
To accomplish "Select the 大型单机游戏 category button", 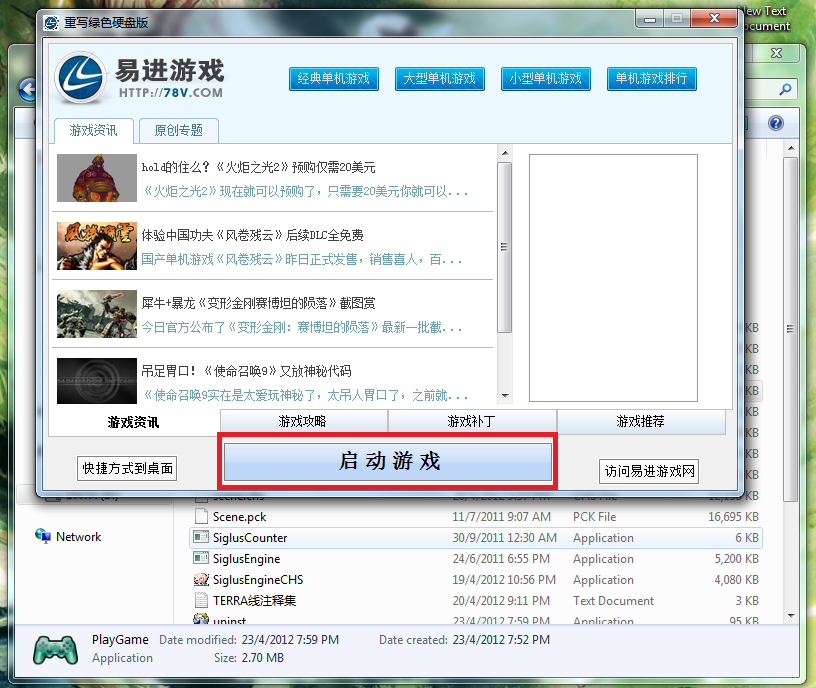I will coord(440,79).
